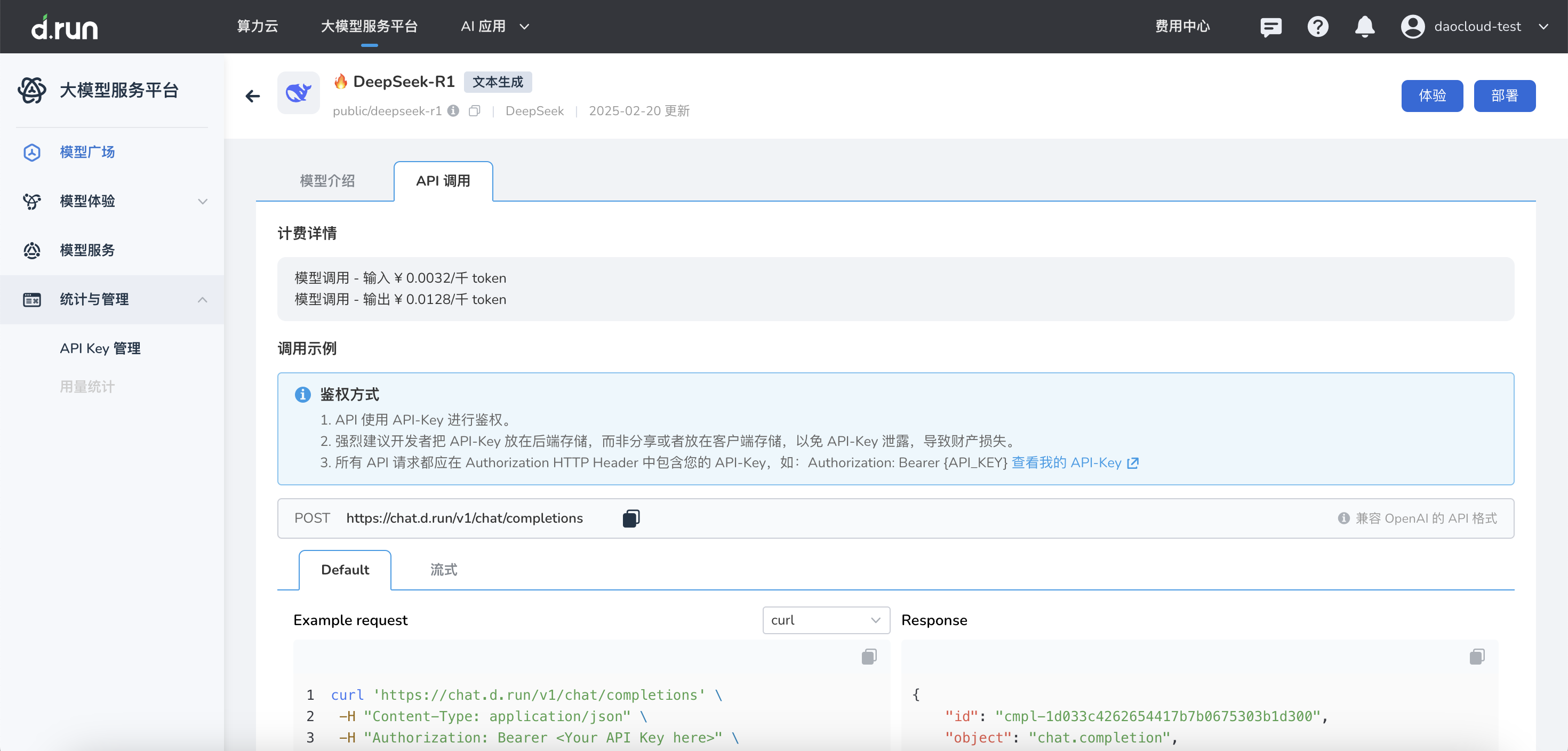Open the daocloud-test account menu chevron

pyautogui.click(x=1543, y=27)
